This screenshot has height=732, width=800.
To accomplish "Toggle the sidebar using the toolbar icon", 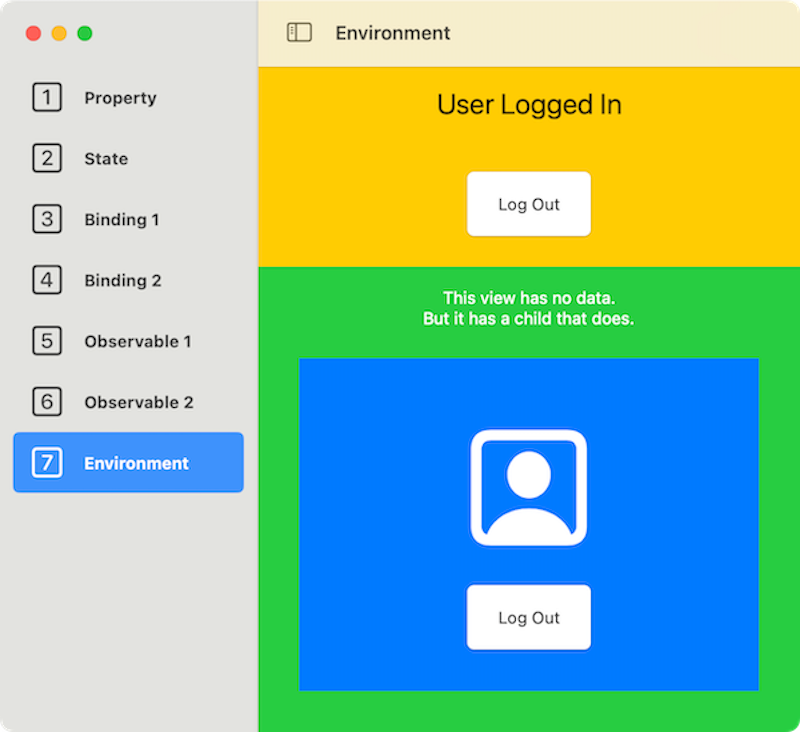I will [x=299, y=33].
